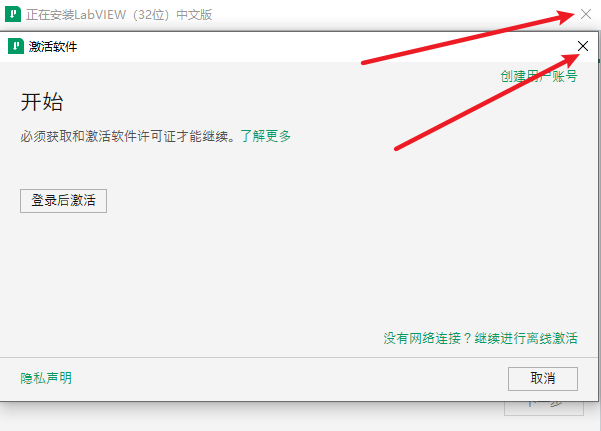Click the separator line above the 取消 button

pos(299,357)
